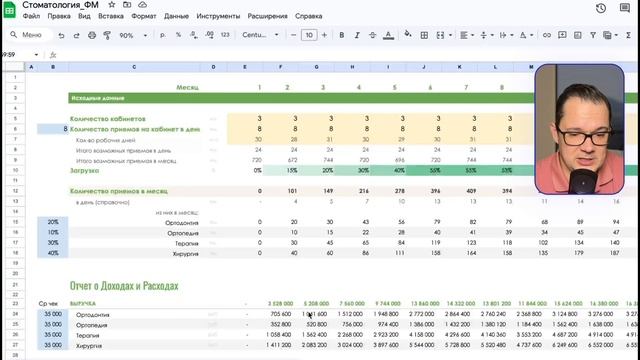Click the font size field
The image size is (640, 360).
[x=309, y=35]
